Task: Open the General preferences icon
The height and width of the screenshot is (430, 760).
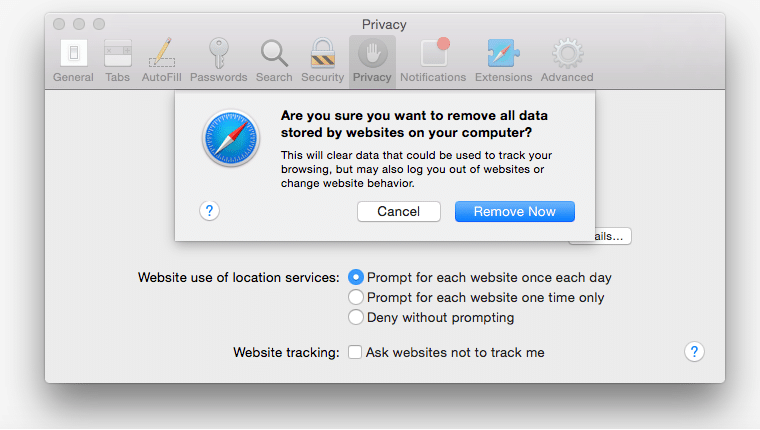Action: click(x=74, y=53)
